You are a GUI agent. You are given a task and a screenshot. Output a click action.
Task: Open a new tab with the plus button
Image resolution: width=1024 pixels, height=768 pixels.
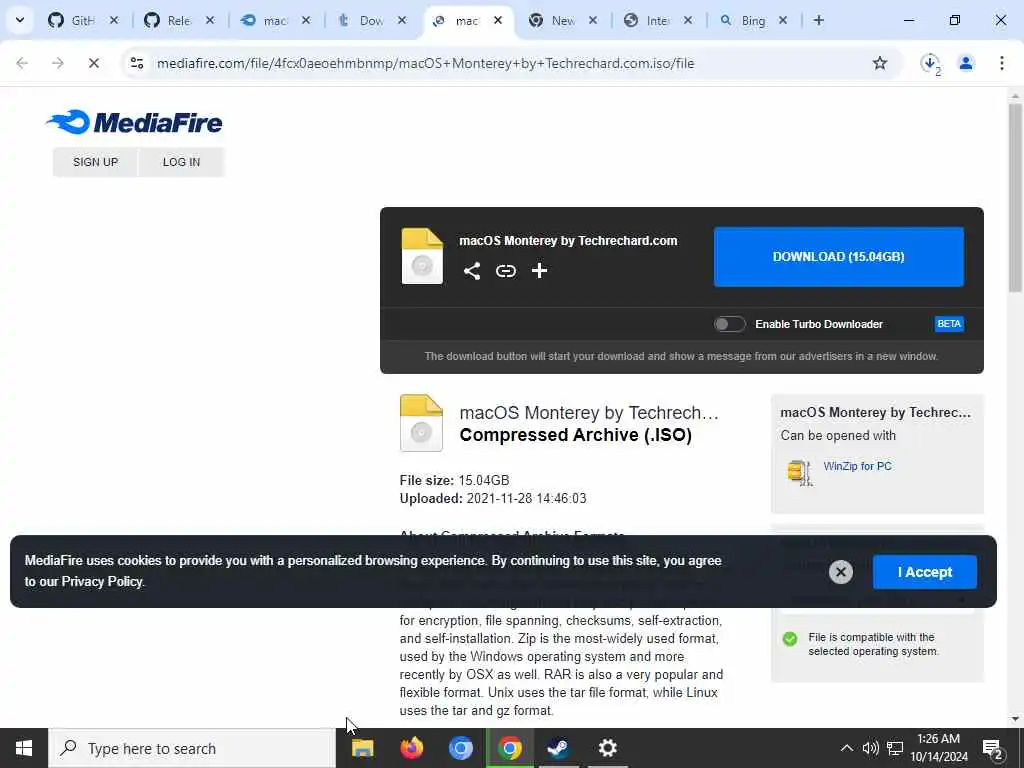pyautogui.click(x=818, y=20)
